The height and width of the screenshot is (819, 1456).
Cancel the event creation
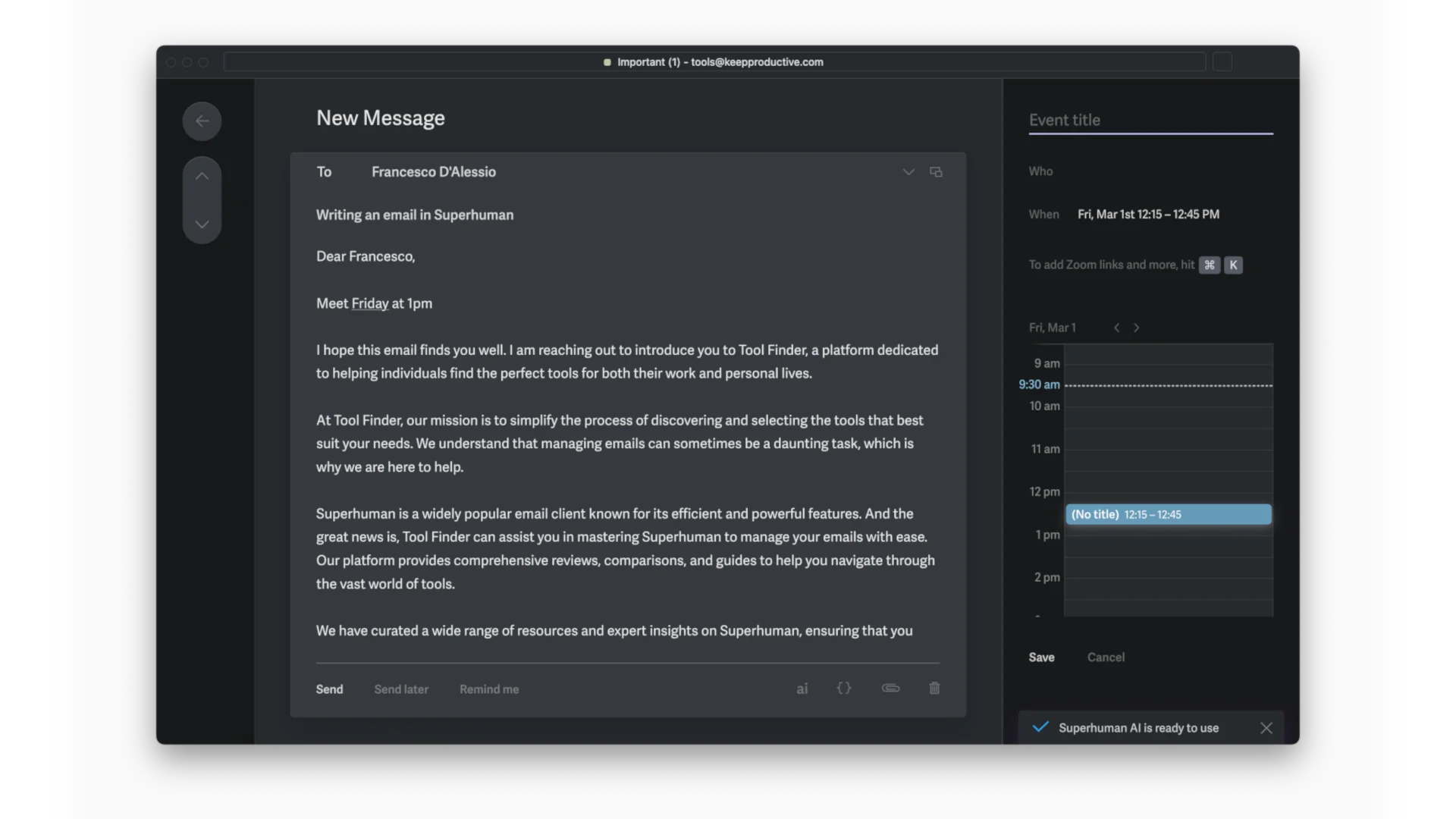pos(1106,657)
